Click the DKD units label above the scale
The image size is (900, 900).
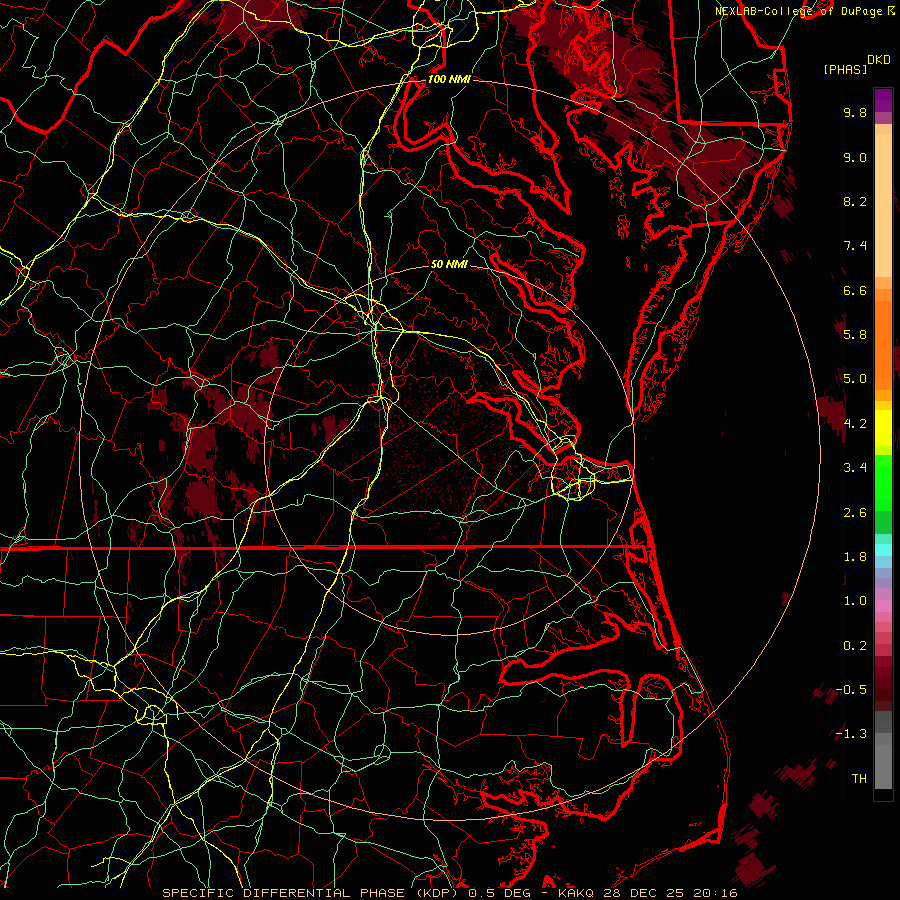pos(878,59)
